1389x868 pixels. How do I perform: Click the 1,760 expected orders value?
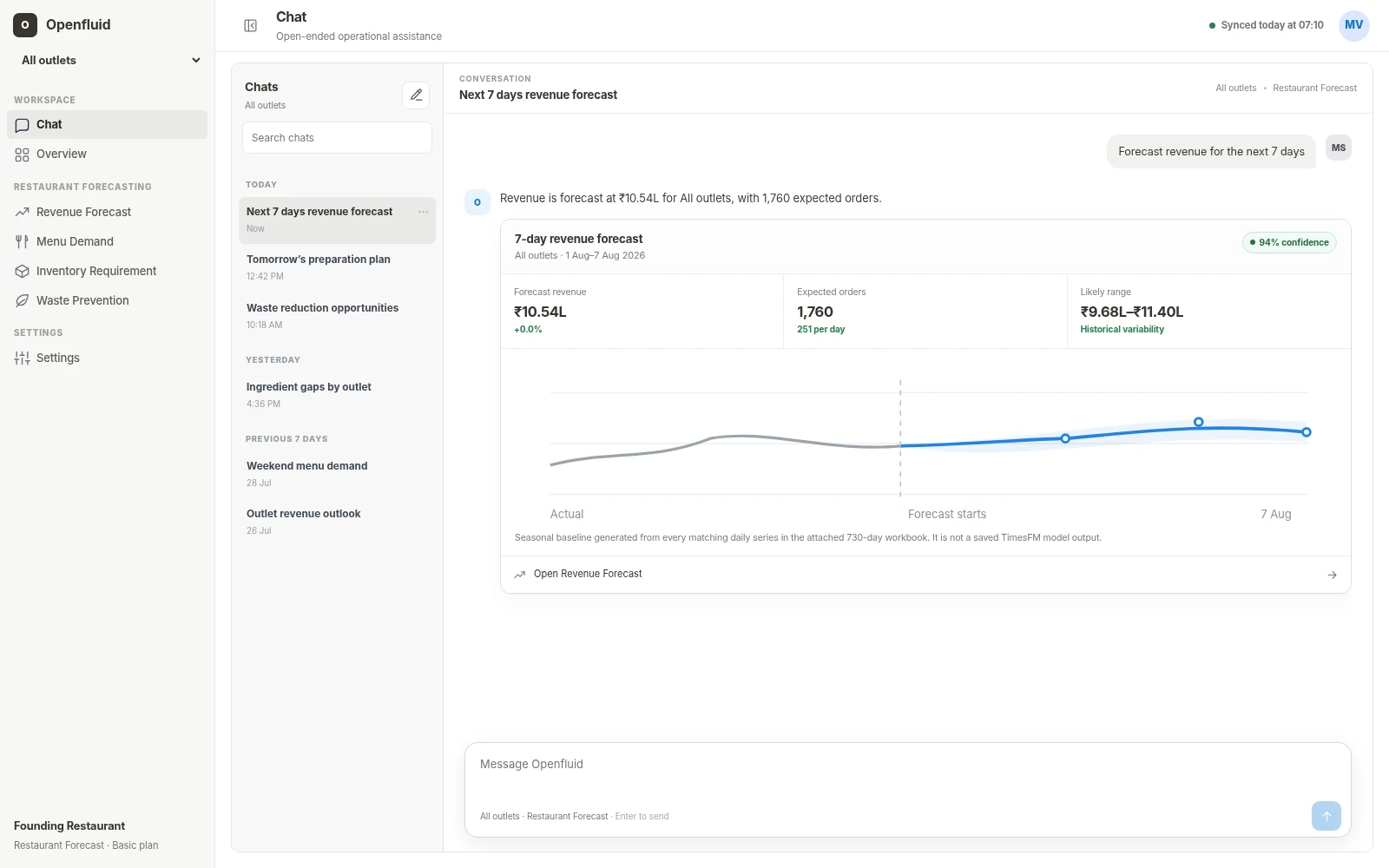[815, 312]
